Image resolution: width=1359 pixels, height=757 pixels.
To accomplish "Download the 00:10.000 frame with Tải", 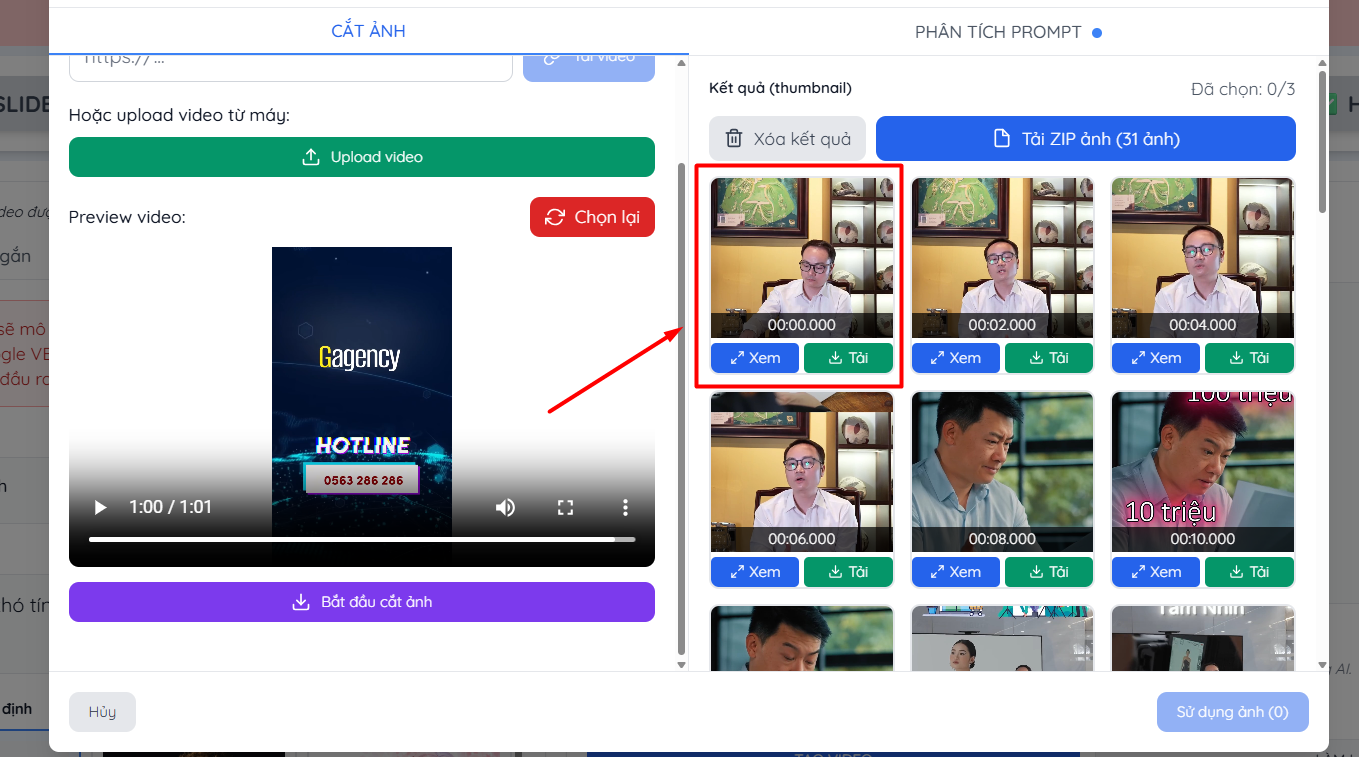I will coord(1248,572).
